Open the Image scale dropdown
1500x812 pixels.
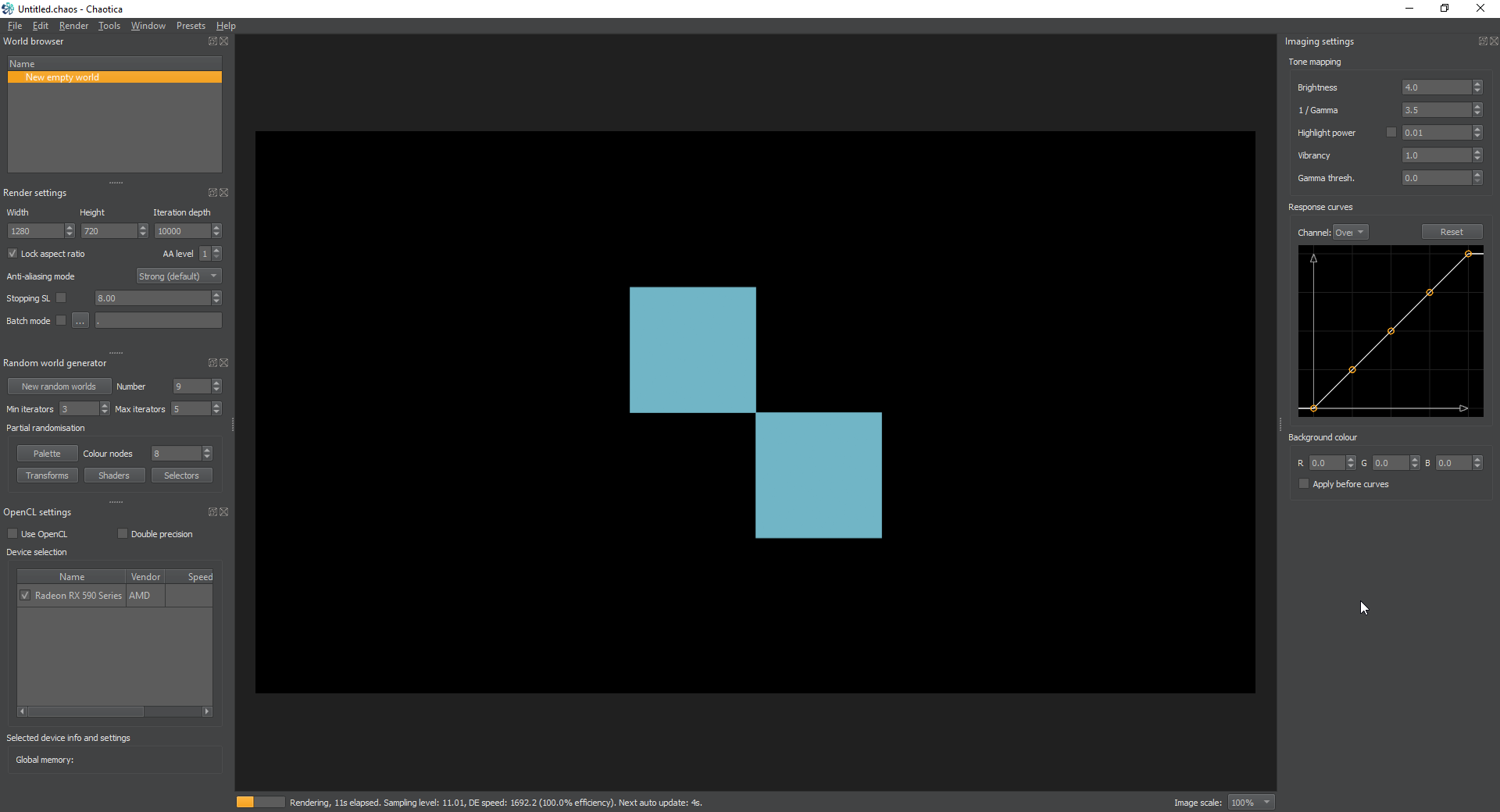[x=1252, y=803]
